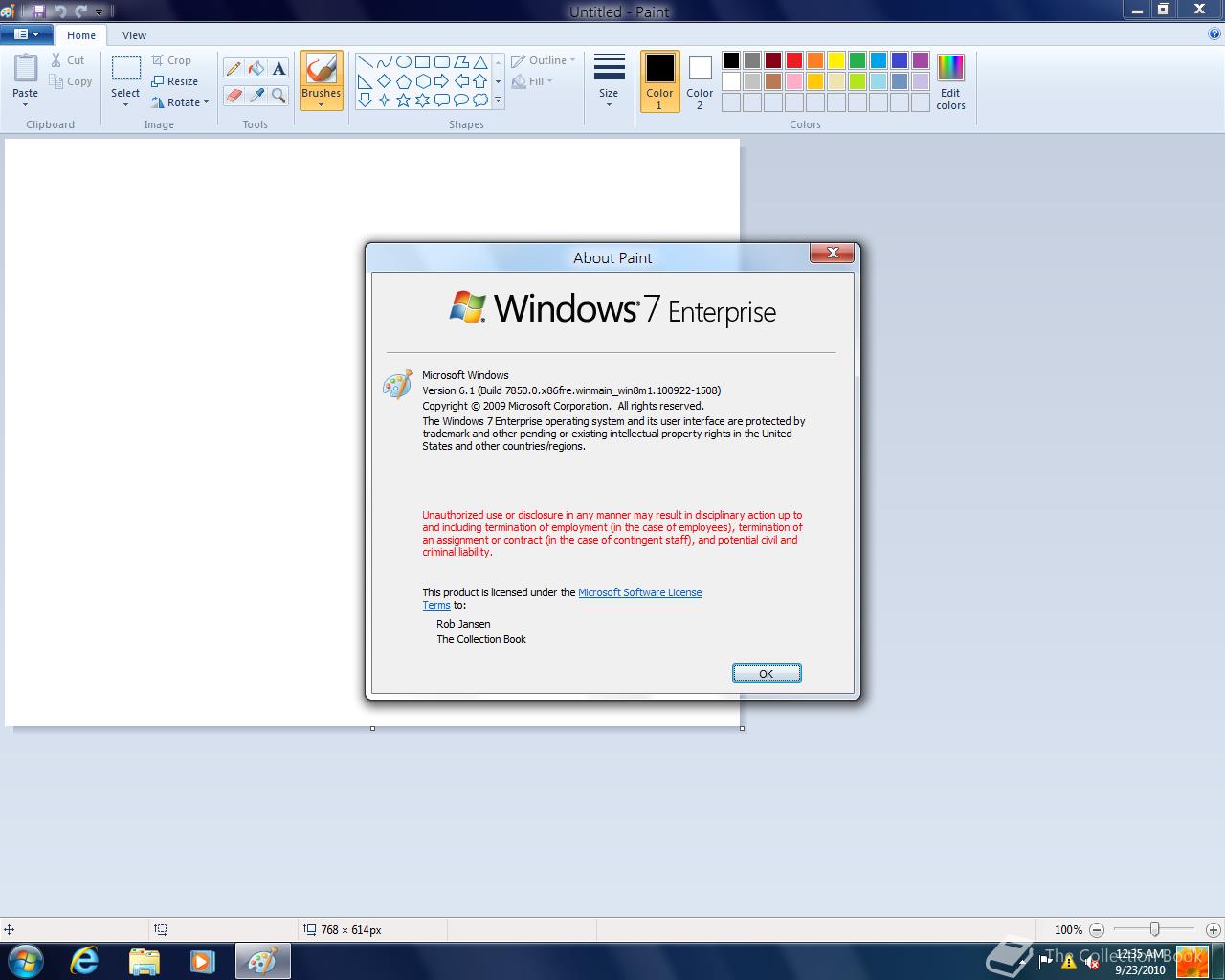Open the shape Outline dropdown
This screenshot has height=980, width=1225.
click(544, 60)
